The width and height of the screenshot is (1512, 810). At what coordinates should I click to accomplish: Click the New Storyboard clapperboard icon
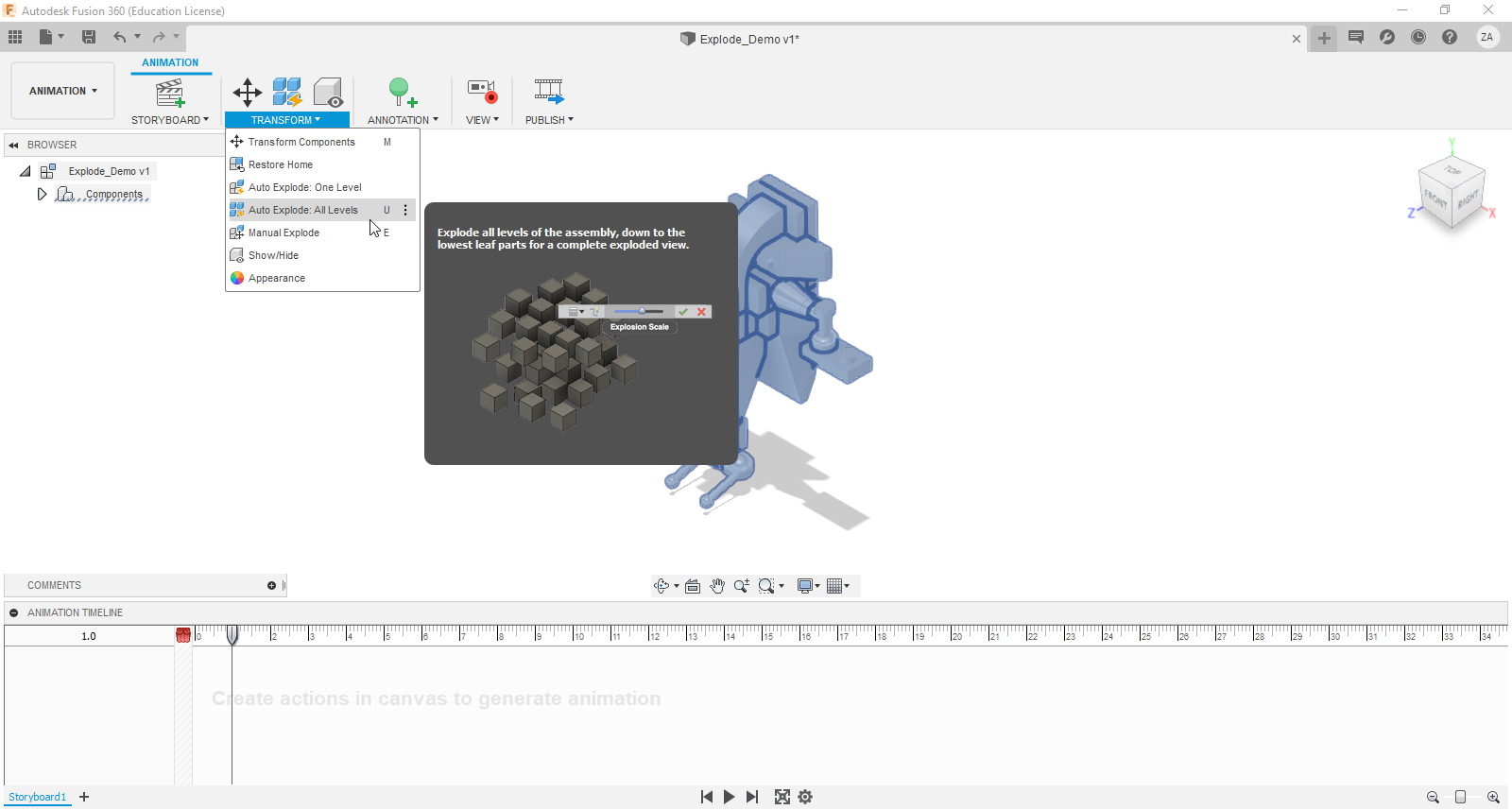point(170,93)
